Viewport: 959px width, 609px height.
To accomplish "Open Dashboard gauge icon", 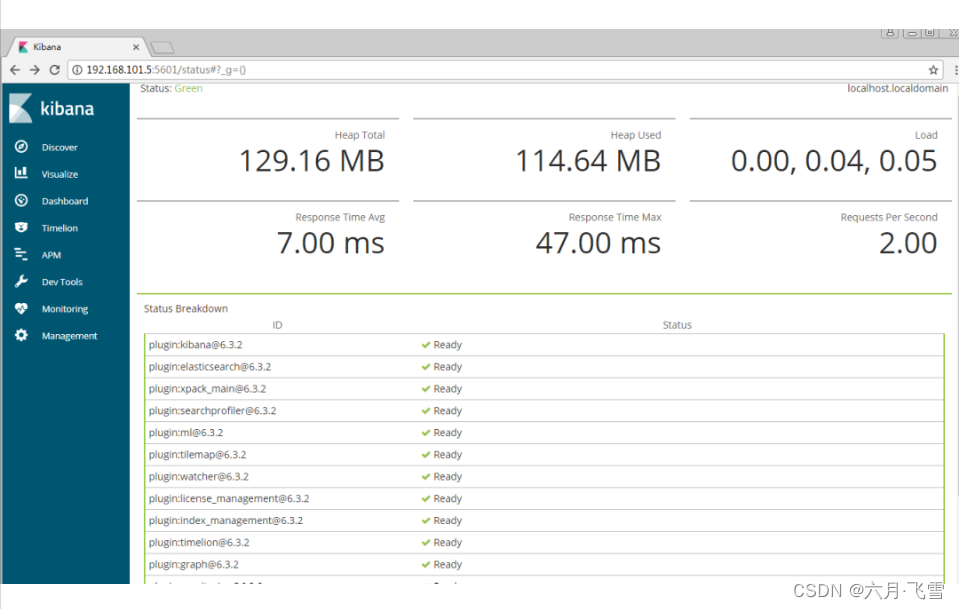I will pyautogui.click(x=21, y=201).
